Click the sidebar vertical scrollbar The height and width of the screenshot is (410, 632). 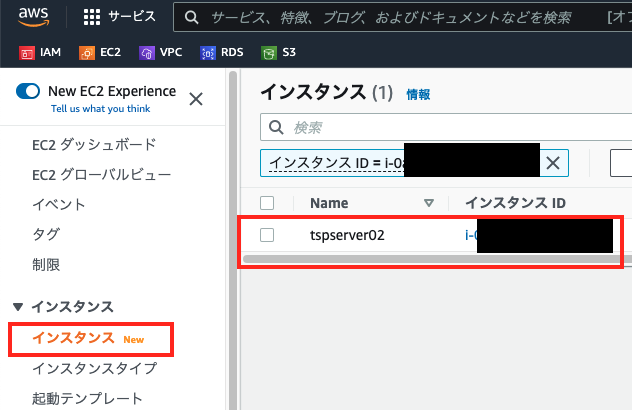233,241
